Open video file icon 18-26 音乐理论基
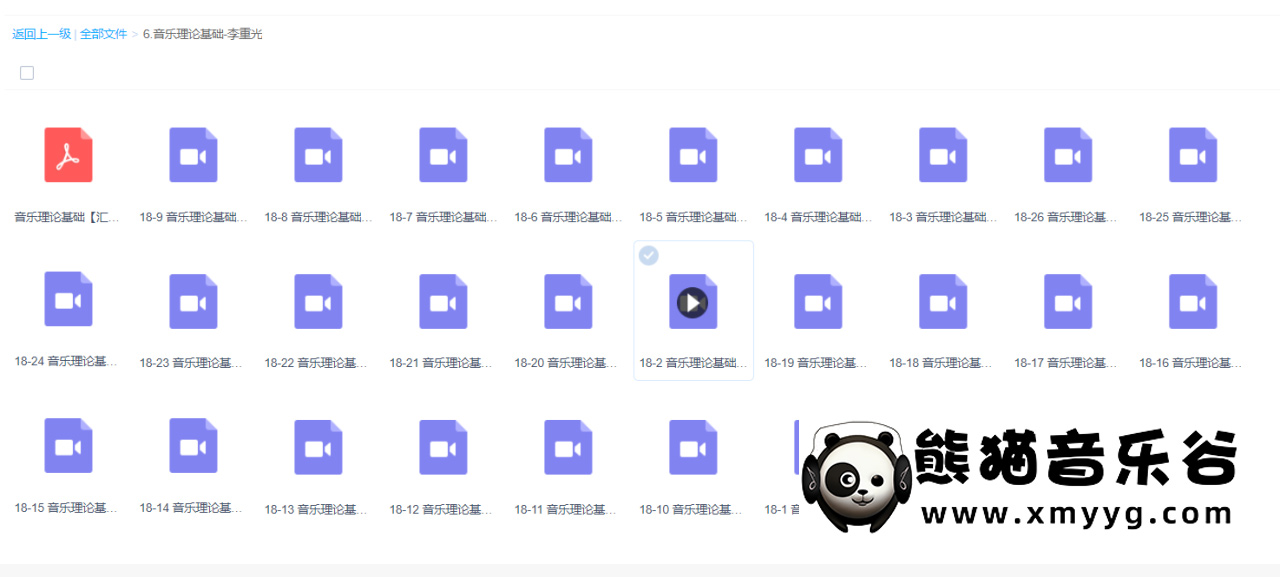This screenshot has height=577, width=1280. [x=1068, y=155]
